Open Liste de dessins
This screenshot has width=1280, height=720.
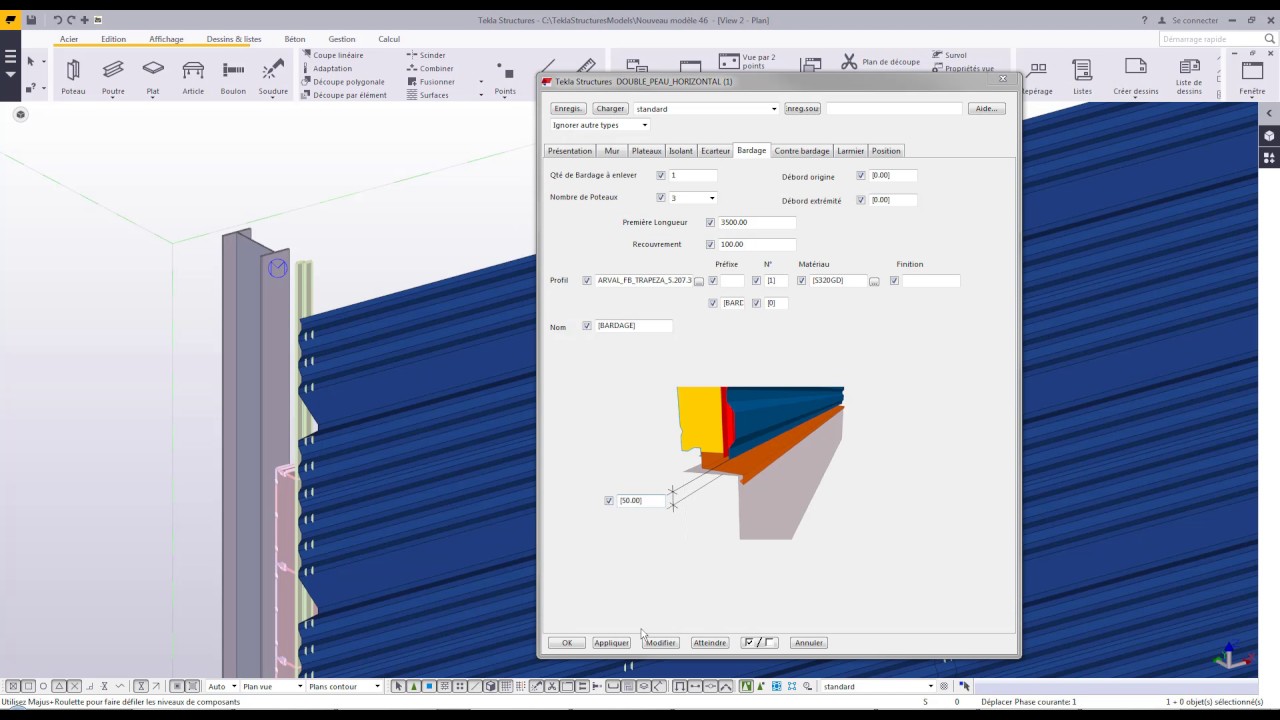click(x=1189, y=76)
